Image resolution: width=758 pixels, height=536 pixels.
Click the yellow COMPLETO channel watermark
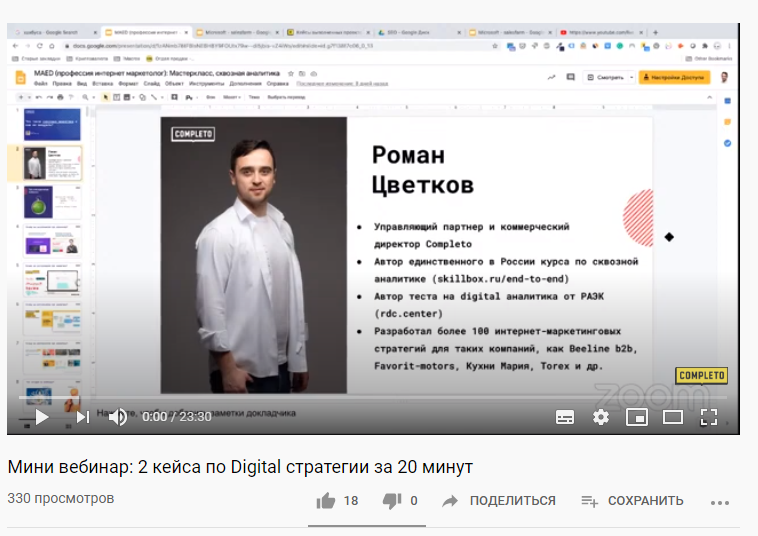tap(701, 376)
